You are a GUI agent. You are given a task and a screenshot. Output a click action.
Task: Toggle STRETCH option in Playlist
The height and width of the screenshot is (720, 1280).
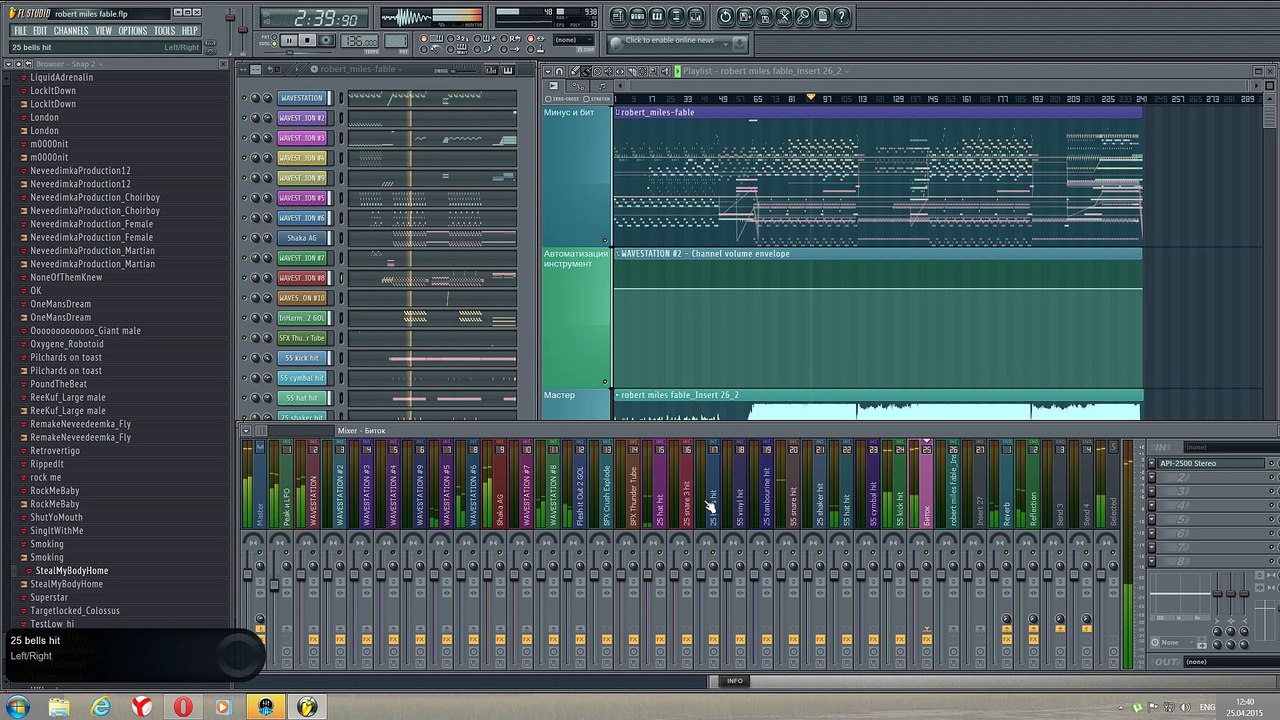(597, 99)
